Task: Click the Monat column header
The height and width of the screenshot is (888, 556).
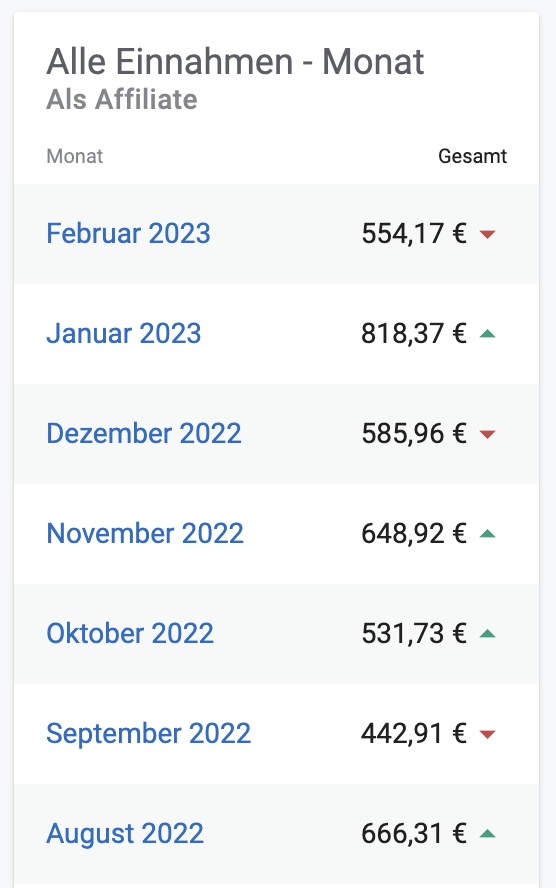Action: pos(75,156)
